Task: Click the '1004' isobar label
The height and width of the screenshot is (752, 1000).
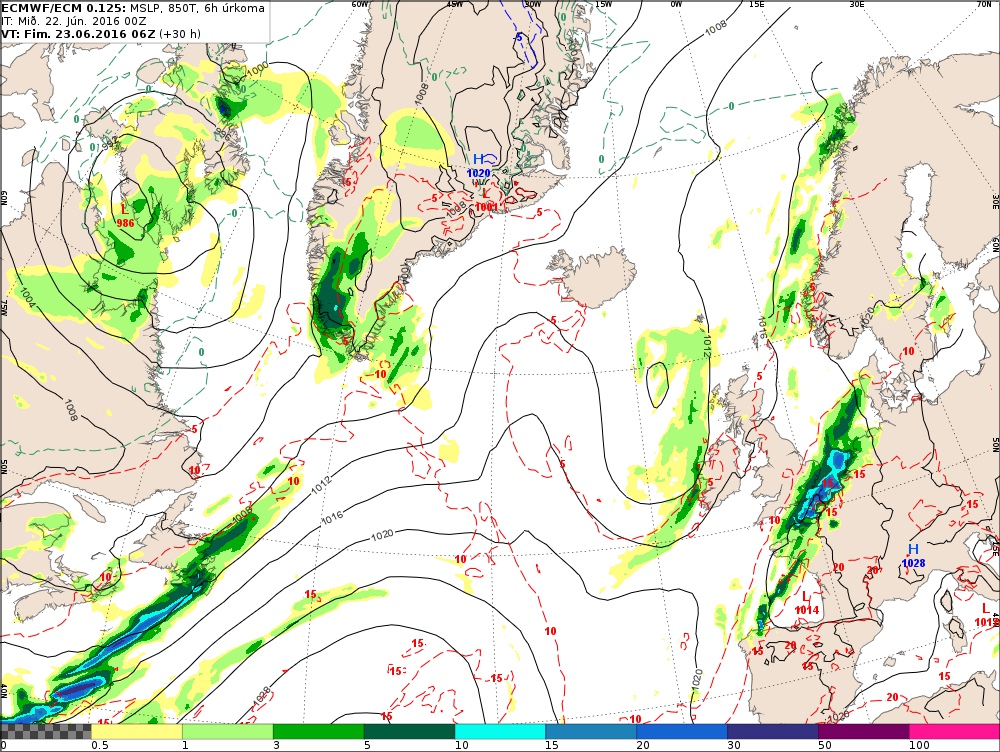Action: [28, 297]
